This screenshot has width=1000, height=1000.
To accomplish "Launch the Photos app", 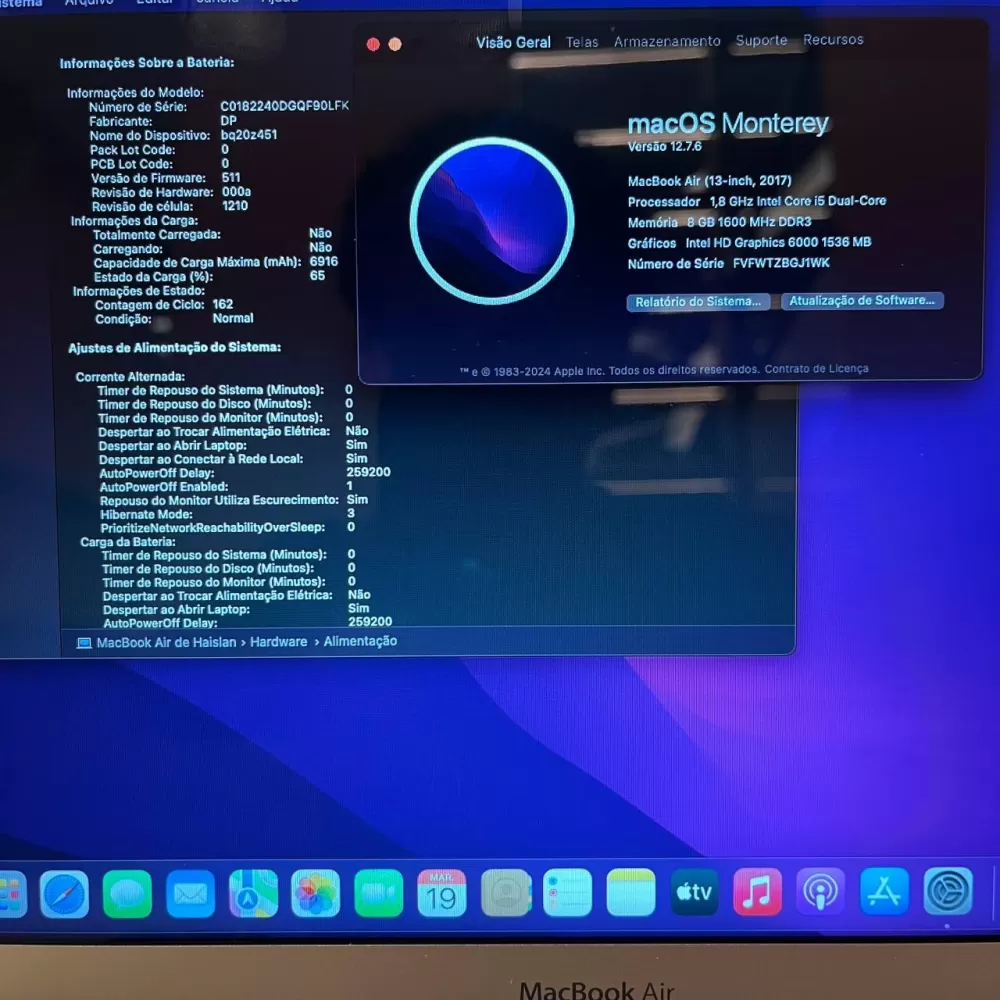I will coord(316,893).
